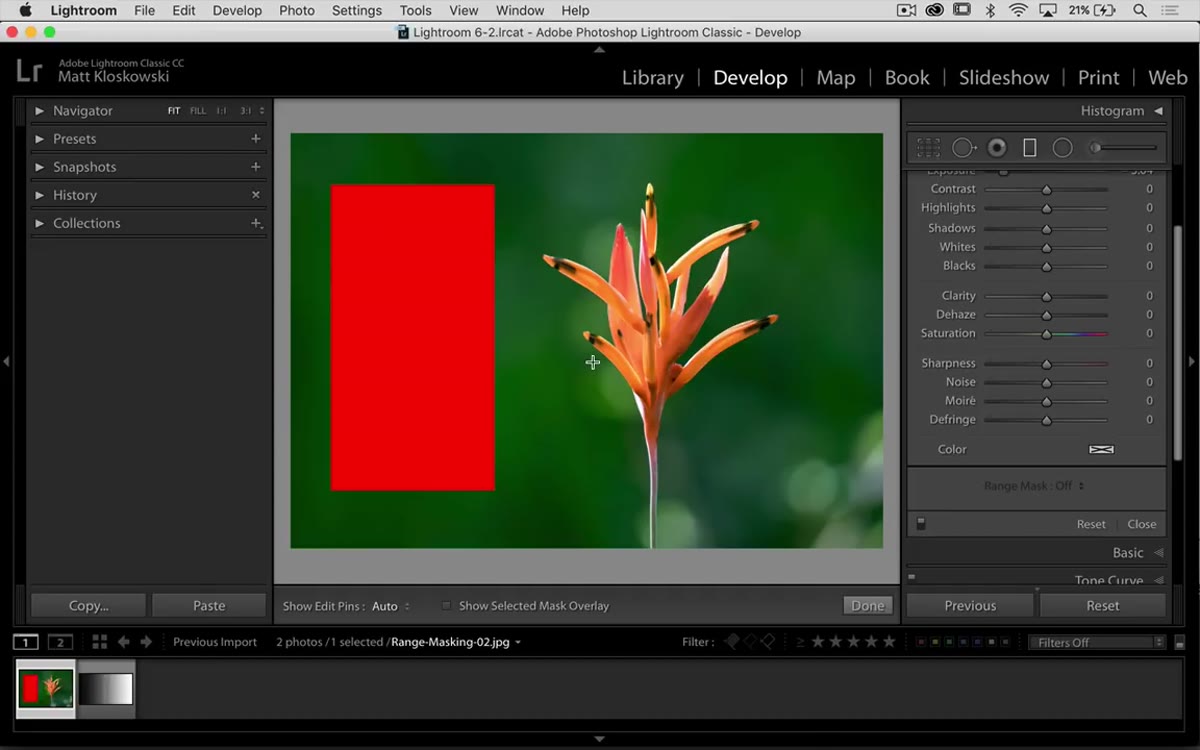Go back with filmstrip left arrow
The image size is (1200, 750).
pos(124,642)
